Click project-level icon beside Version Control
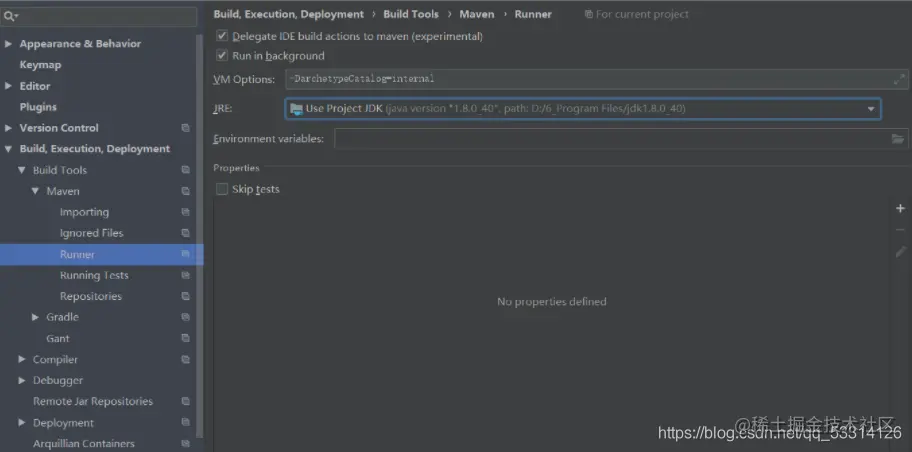 (x=186, y=128)
